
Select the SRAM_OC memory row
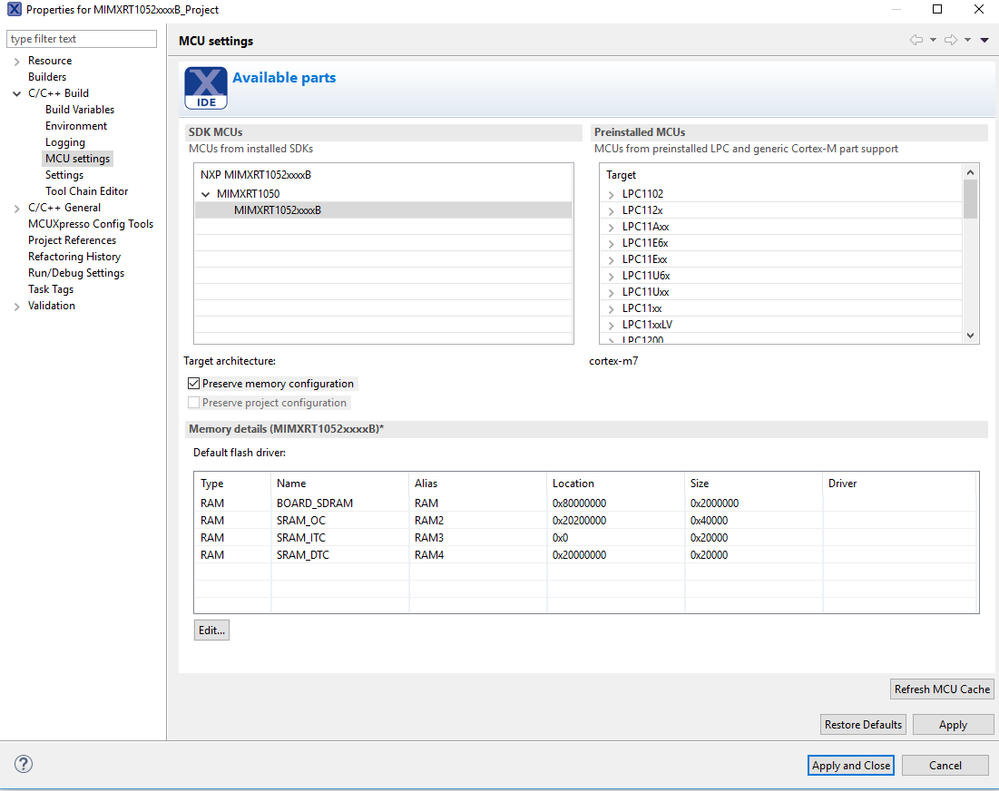[x=586, y=520]
